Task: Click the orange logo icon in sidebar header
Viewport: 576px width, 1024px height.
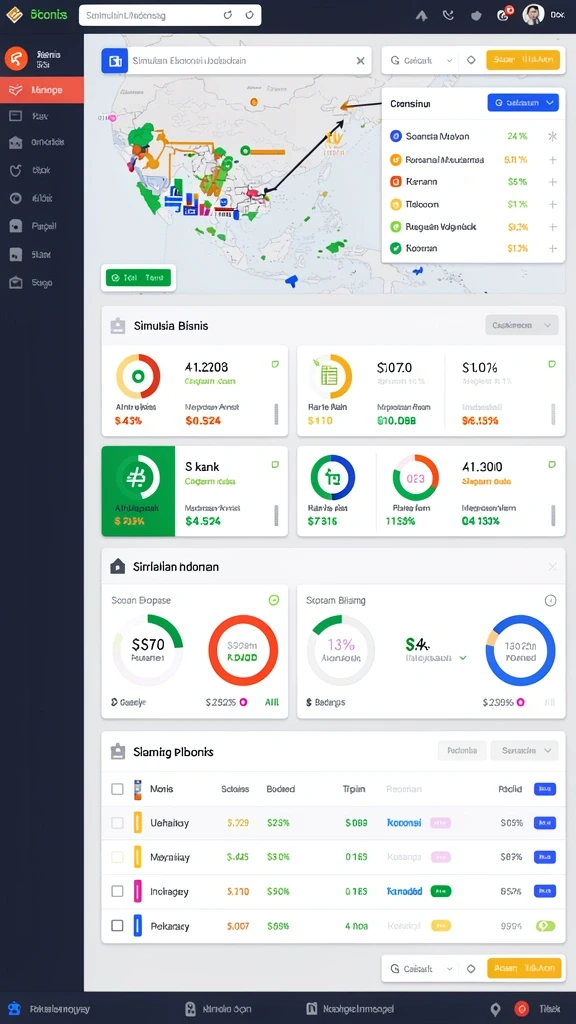Action: click(x=16, y=59)
